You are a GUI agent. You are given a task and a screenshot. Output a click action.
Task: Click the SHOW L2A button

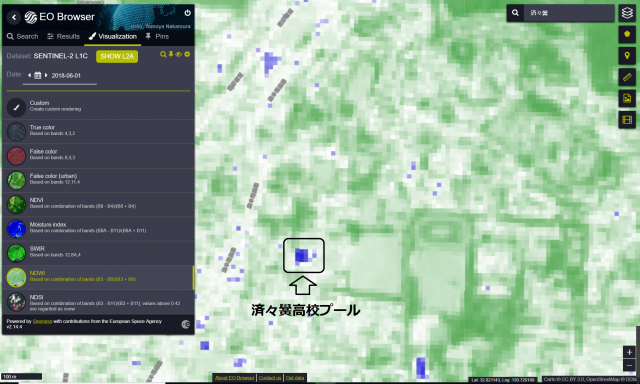[x=117, y=56]
